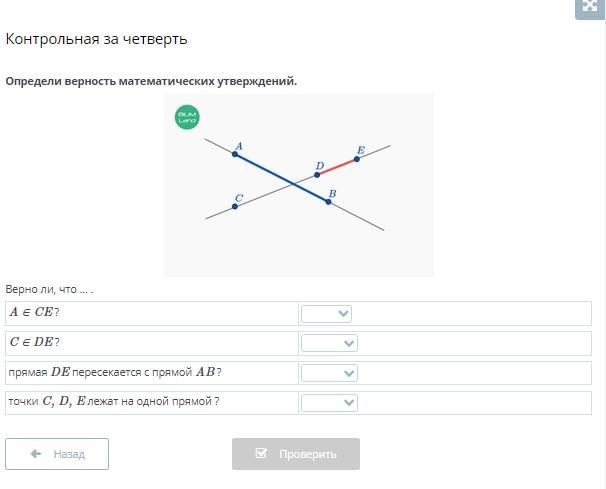Open dropdown for points C, D, E question

pyautogui.click(x=329, y=402)
